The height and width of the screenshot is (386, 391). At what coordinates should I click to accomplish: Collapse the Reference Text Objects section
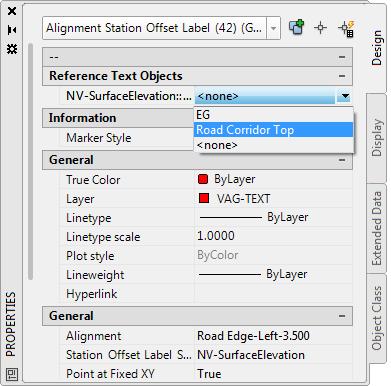tap(342, 76)
